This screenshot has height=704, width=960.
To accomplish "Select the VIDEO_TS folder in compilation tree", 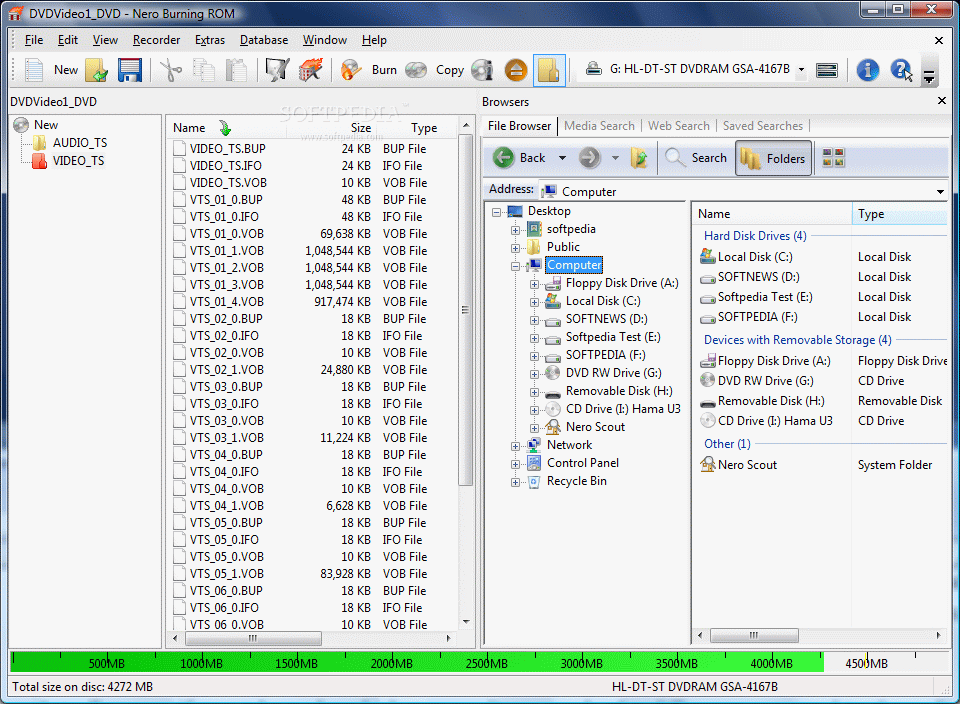I will pyautogui.click(x=78, y=160).
